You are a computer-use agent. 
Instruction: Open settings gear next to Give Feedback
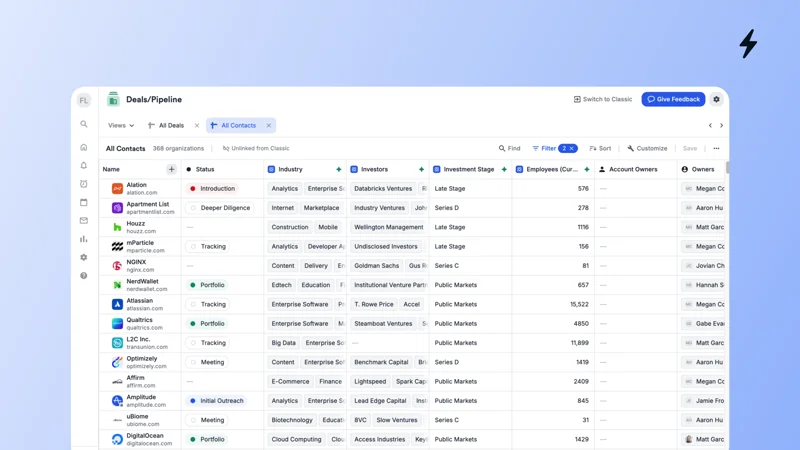(x=716, y=99)
